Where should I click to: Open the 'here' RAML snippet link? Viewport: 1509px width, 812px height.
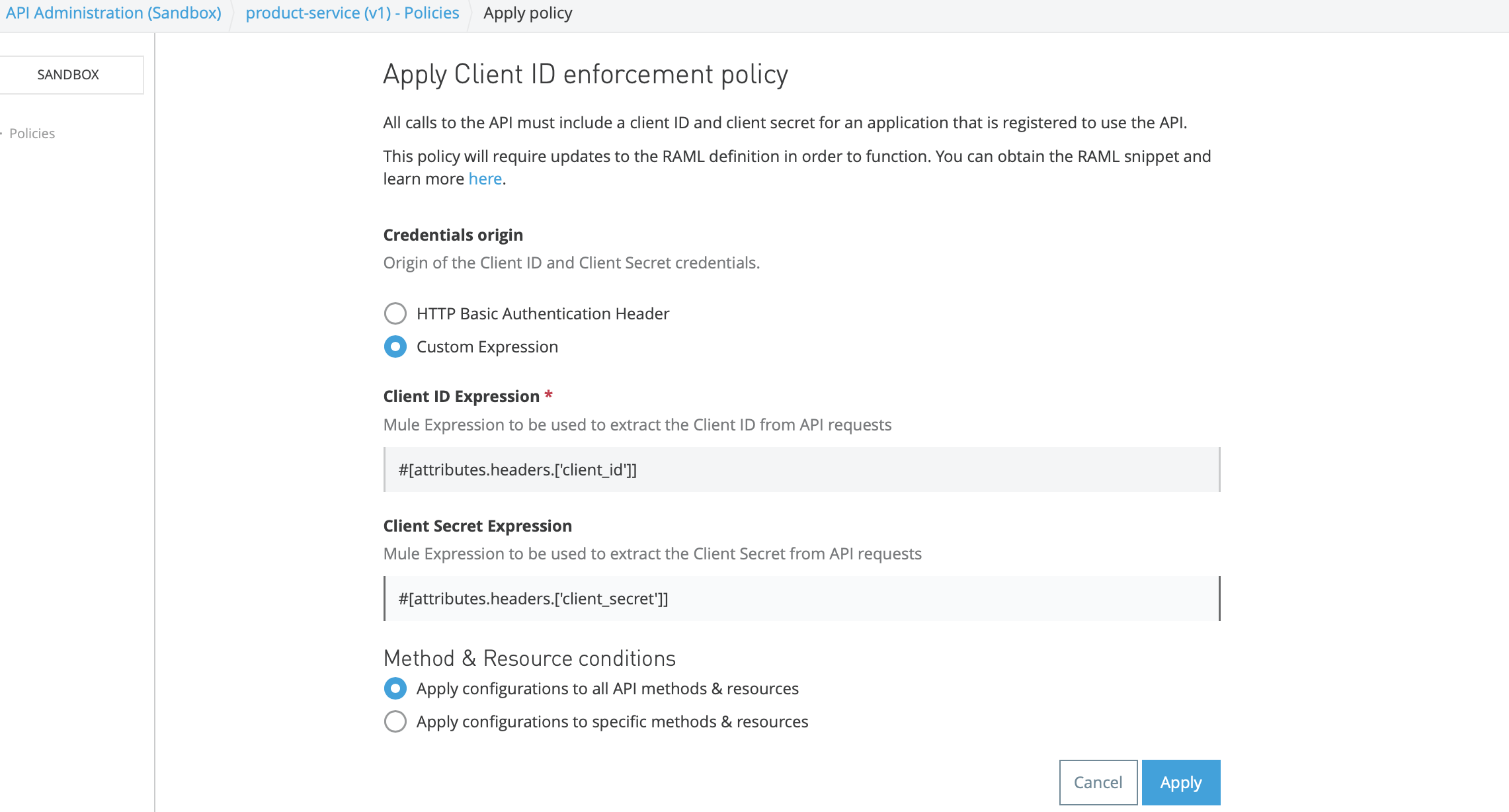point(485,179)
